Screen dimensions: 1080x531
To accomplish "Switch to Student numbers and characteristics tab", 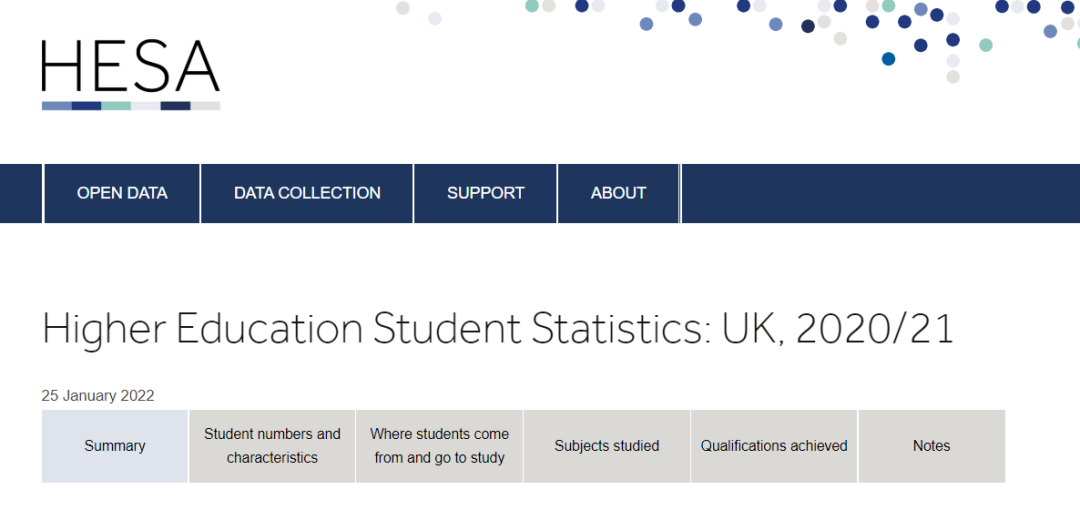I will 272,446.
